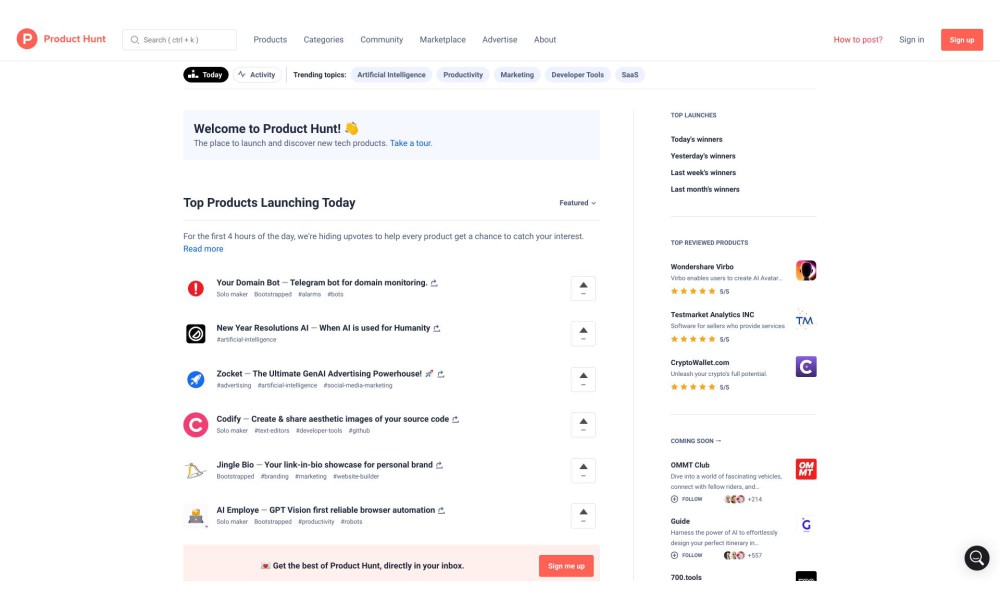
Task: Open the Marketplace menu
Action: pos(443,40)
